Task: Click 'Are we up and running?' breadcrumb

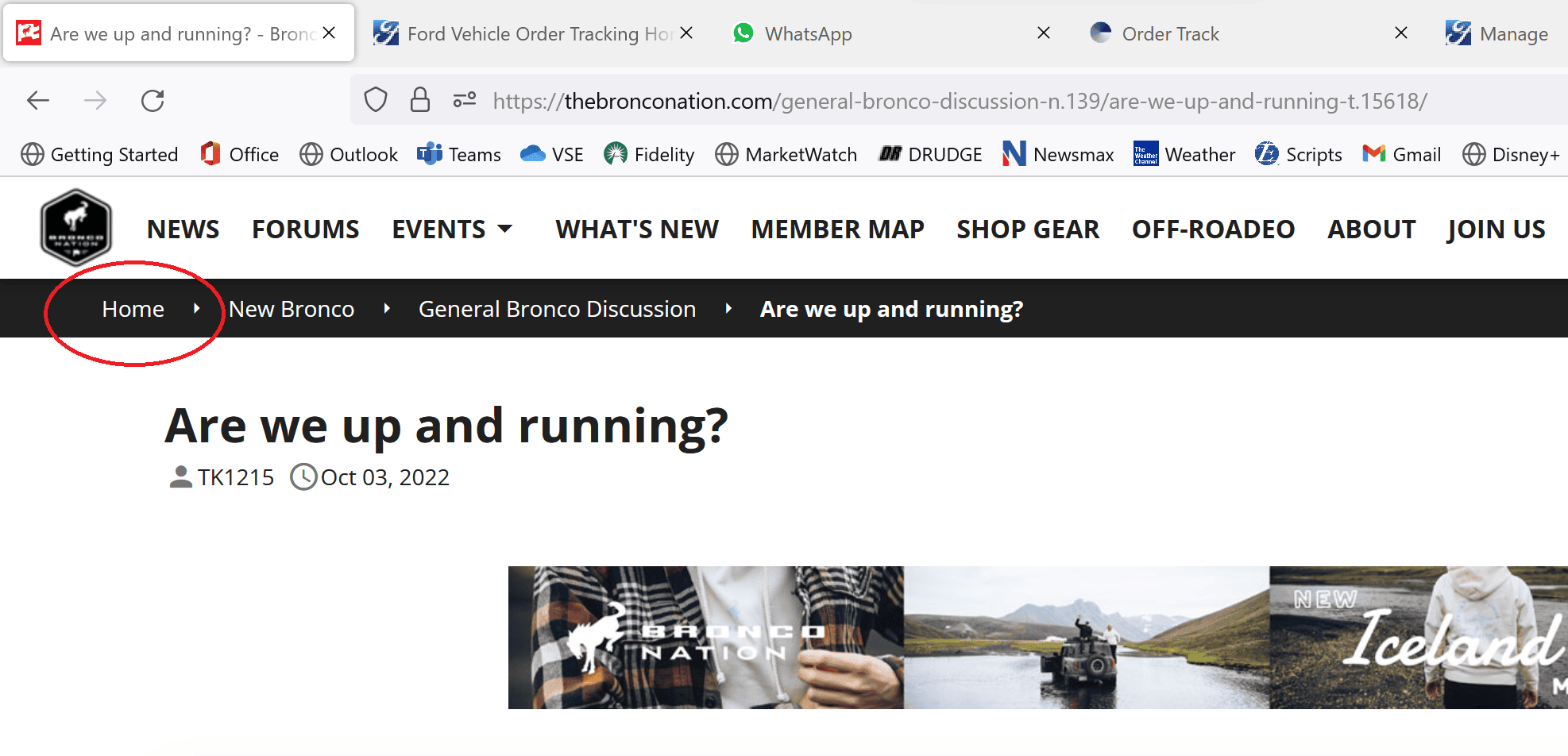Action: pyautogui.click(x=891, y=309)
